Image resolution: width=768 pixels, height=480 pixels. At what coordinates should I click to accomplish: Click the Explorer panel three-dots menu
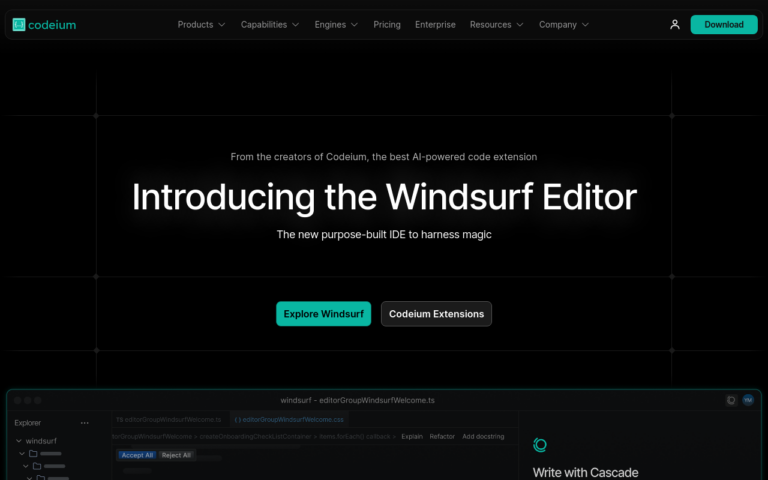(85, 423)
